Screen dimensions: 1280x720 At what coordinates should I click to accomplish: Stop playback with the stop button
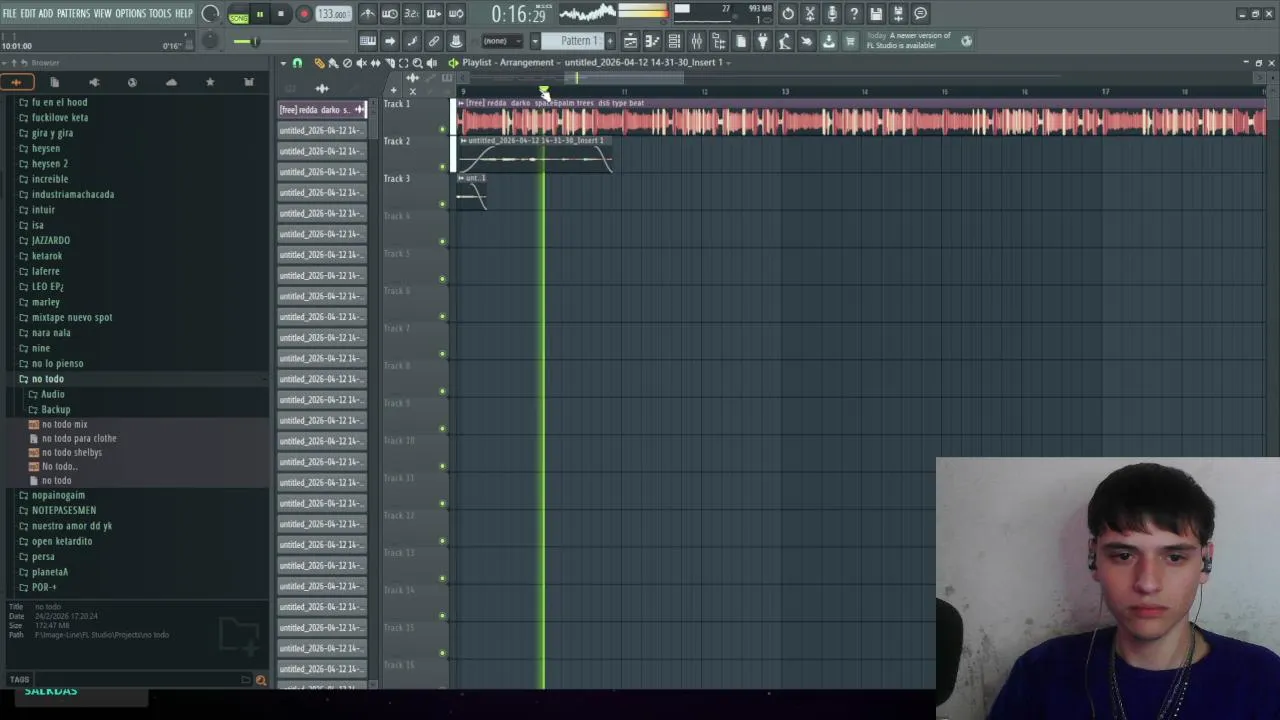281,14
